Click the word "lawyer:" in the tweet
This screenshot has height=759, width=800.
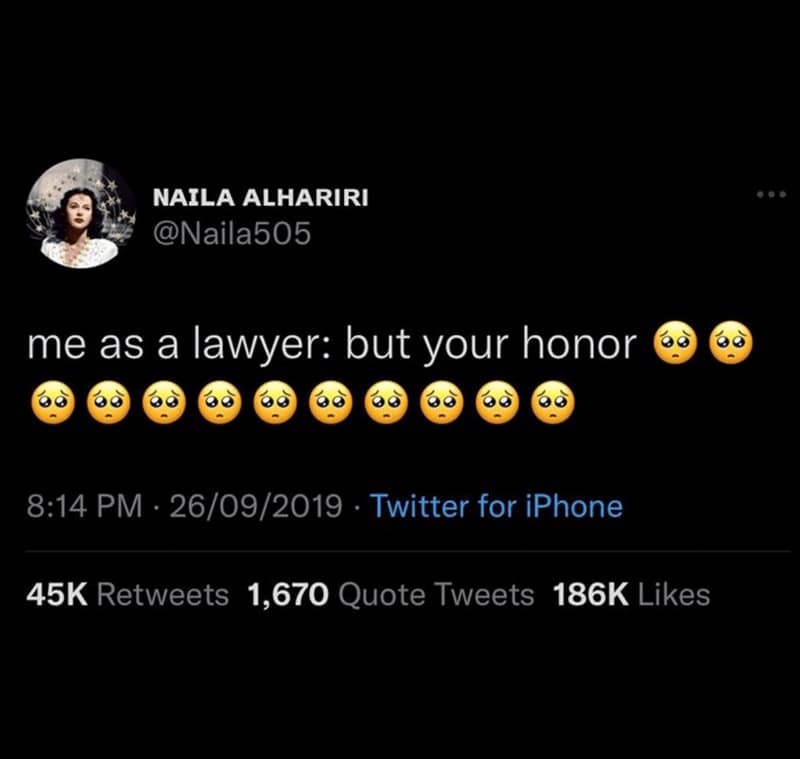click(264, 345)
